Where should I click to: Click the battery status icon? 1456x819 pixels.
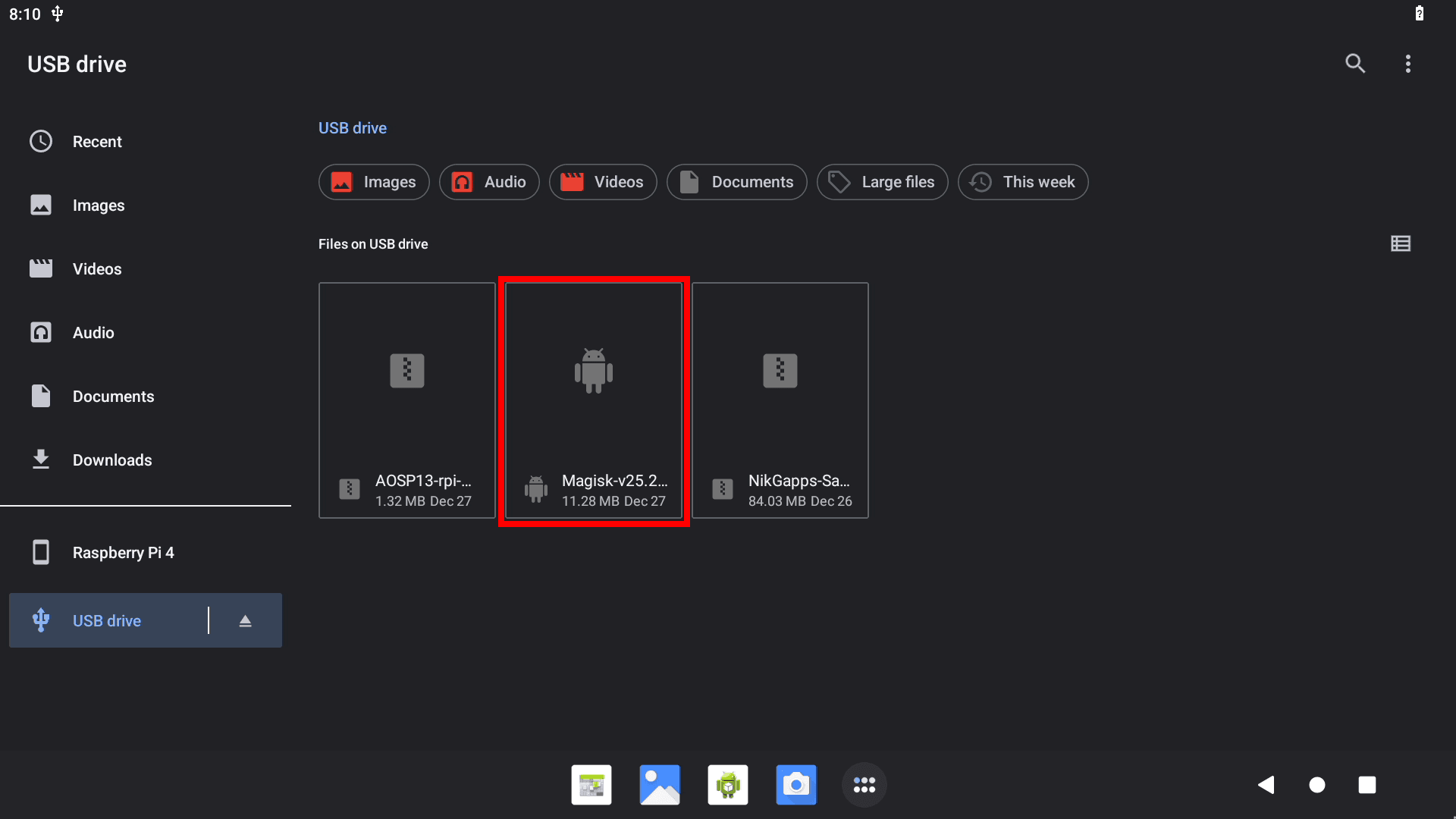pos(1420,14)
